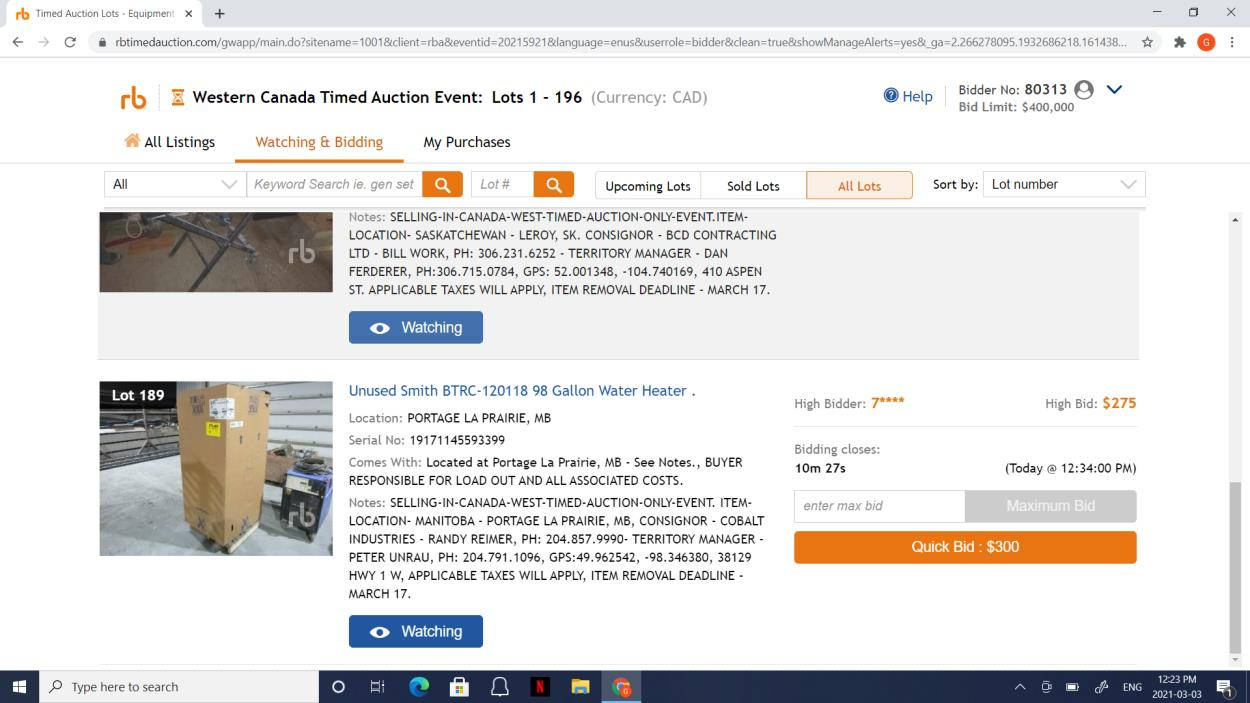Open a new browser tab
This screenshot has width=1250, height=703.
click(219, 14)
